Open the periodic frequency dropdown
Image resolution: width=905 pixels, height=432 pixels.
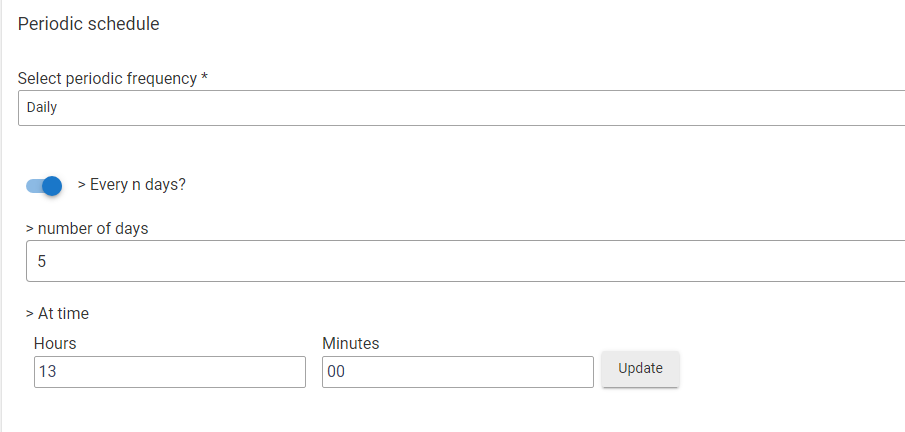pyautogui.click(x=460, y=108)
